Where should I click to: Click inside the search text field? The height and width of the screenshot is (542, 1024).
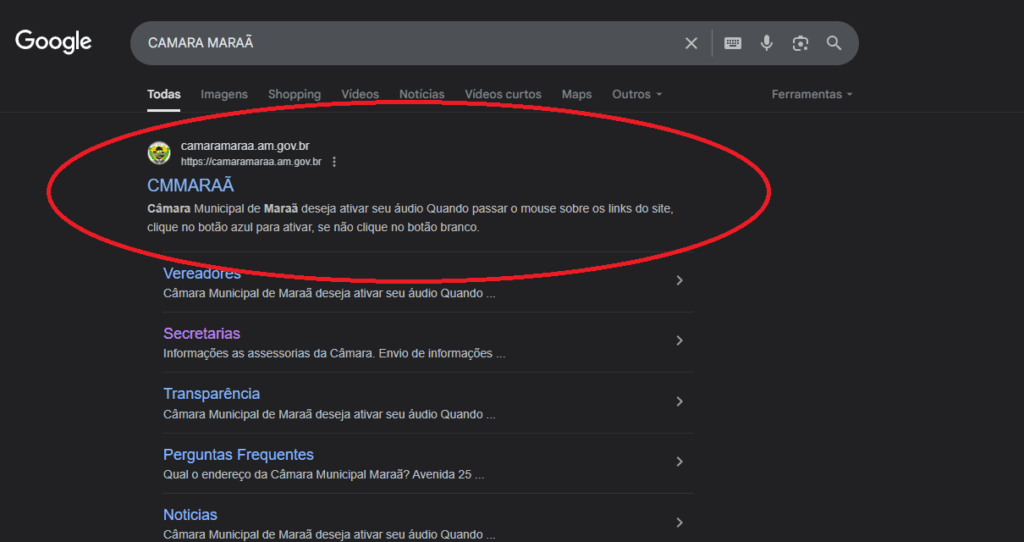click(400, 43)
